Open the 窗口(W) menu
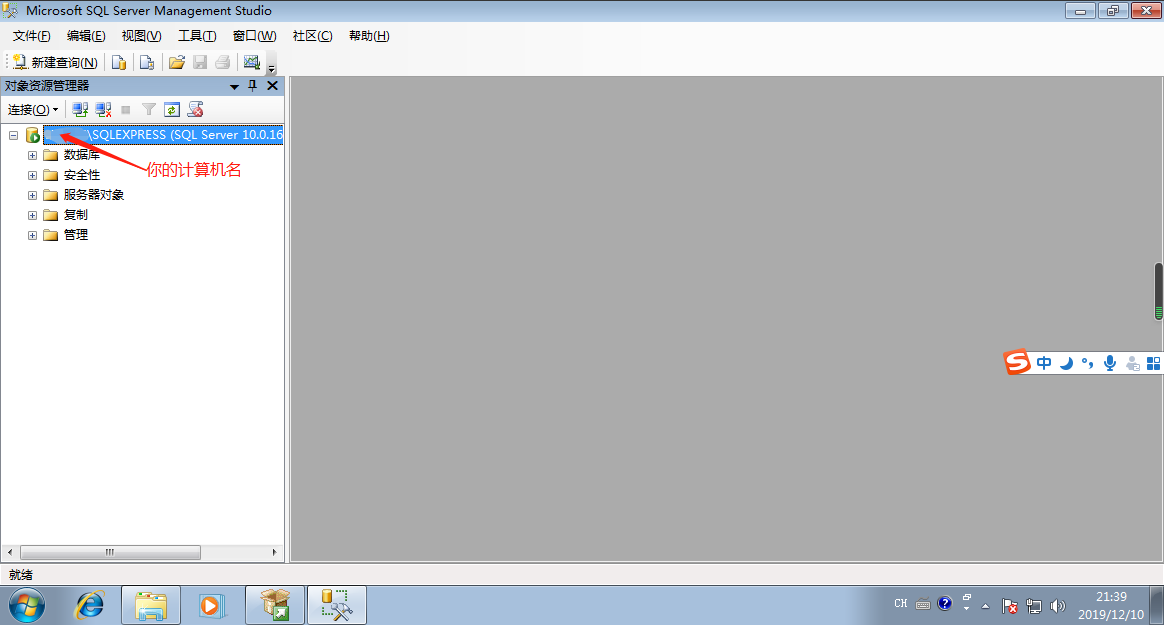This screenshot has height=625, width=1164. (x=255, y=36)
